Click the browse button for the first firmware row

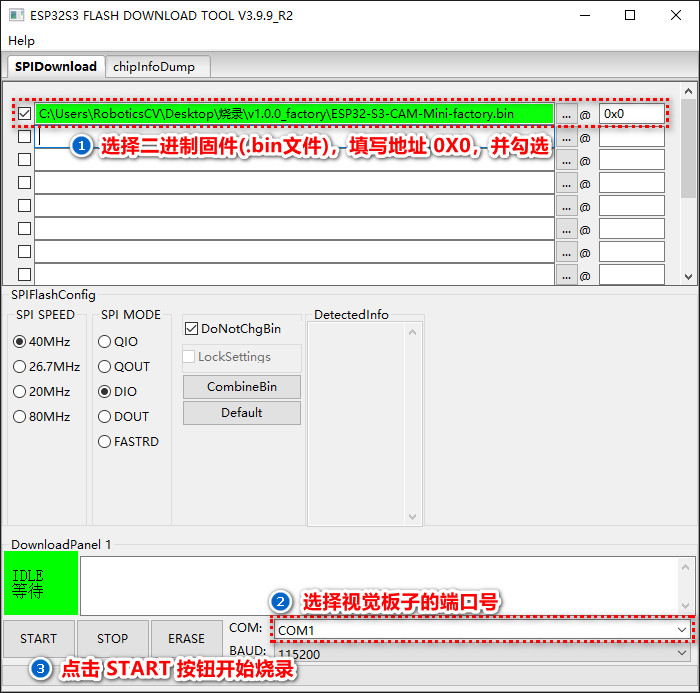point(566,115)
